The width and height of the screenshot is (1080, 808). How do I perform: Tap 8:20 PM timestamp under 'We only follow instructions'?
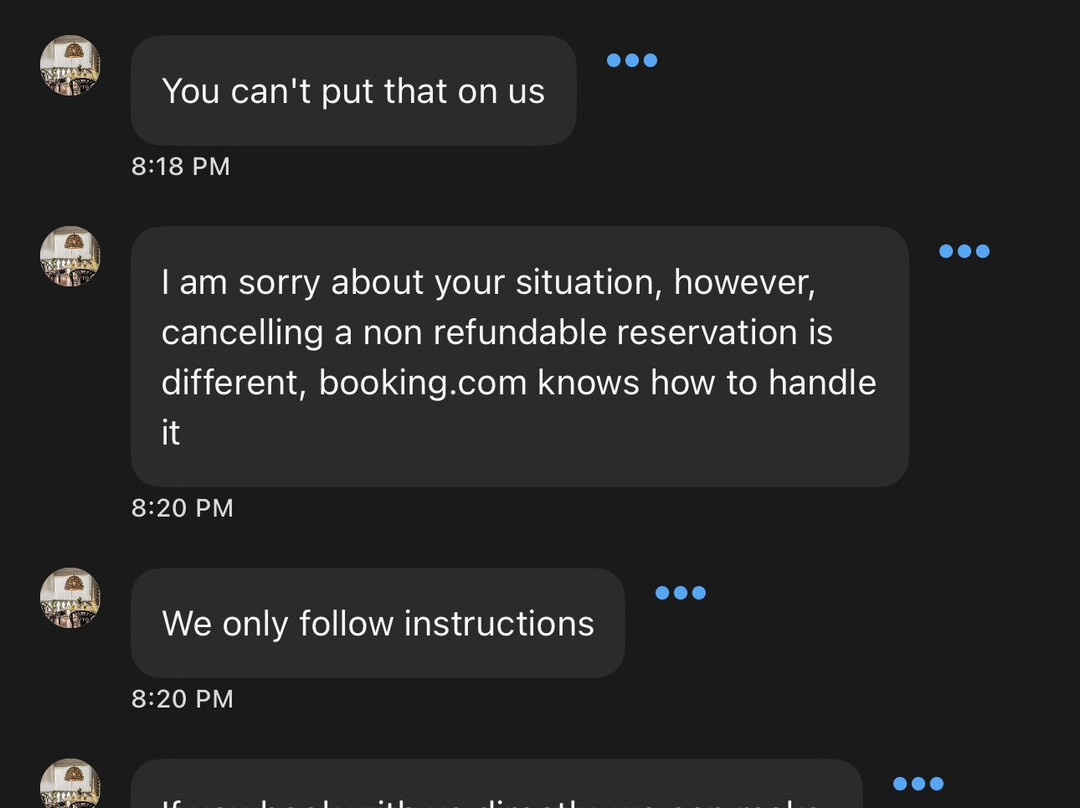(x=183, y=698)
